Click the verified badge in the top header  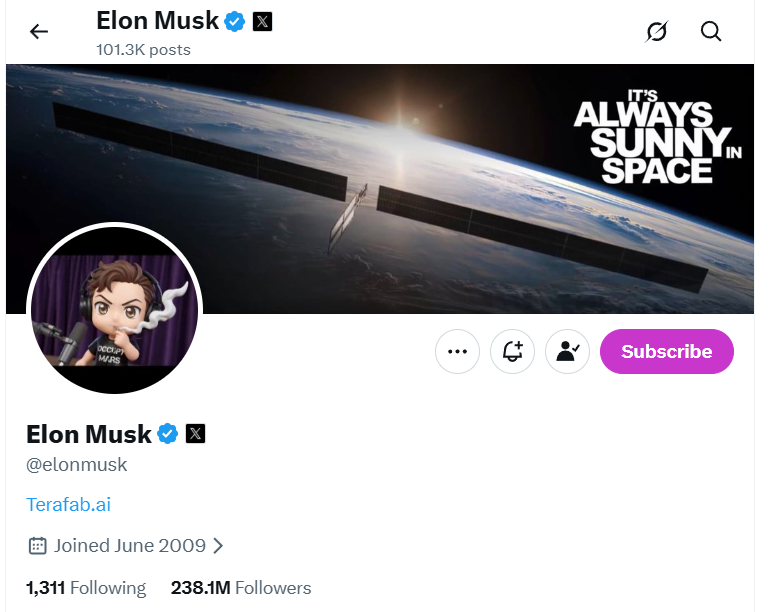(235, 20)
